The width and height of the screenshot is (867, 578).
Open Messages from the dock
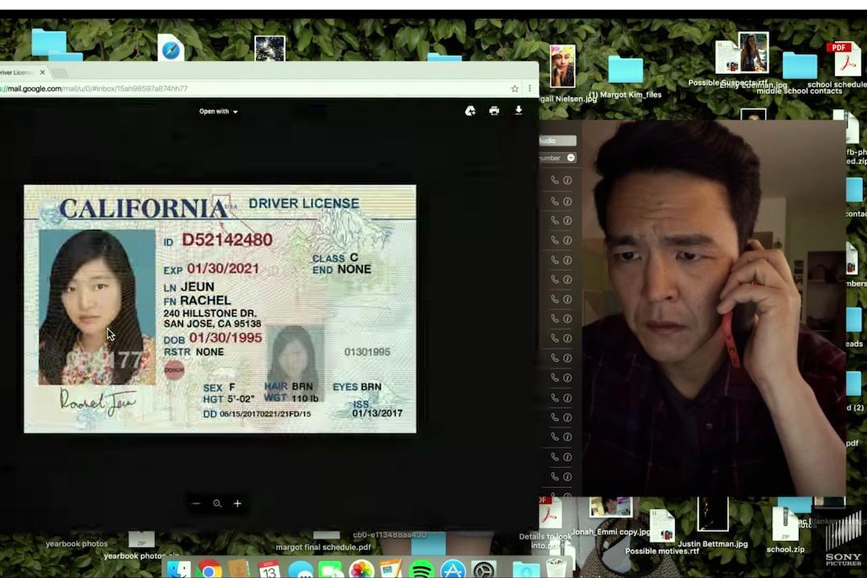[301, 570]
